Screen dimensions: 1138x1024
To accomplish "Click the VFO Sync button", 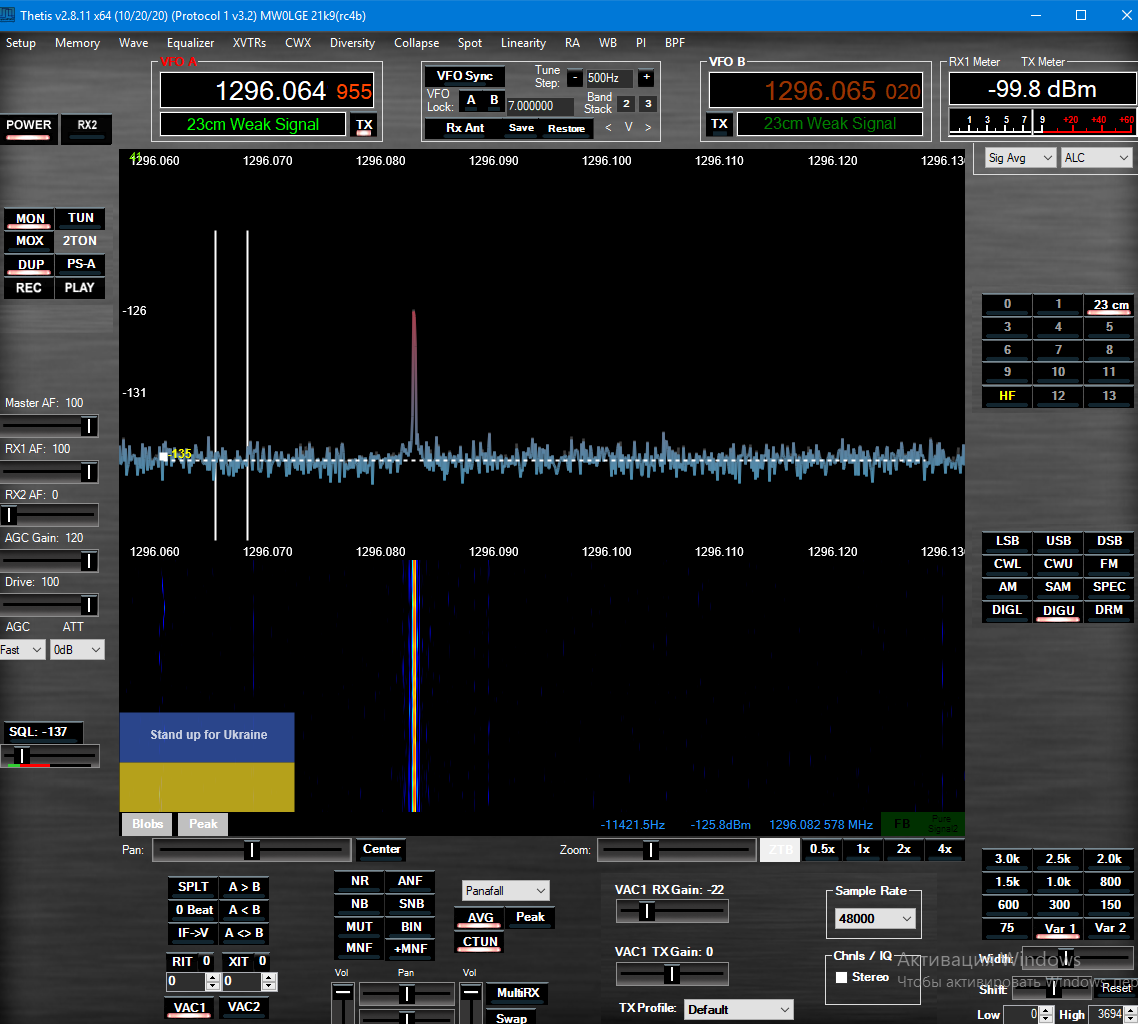I will 464,76.
